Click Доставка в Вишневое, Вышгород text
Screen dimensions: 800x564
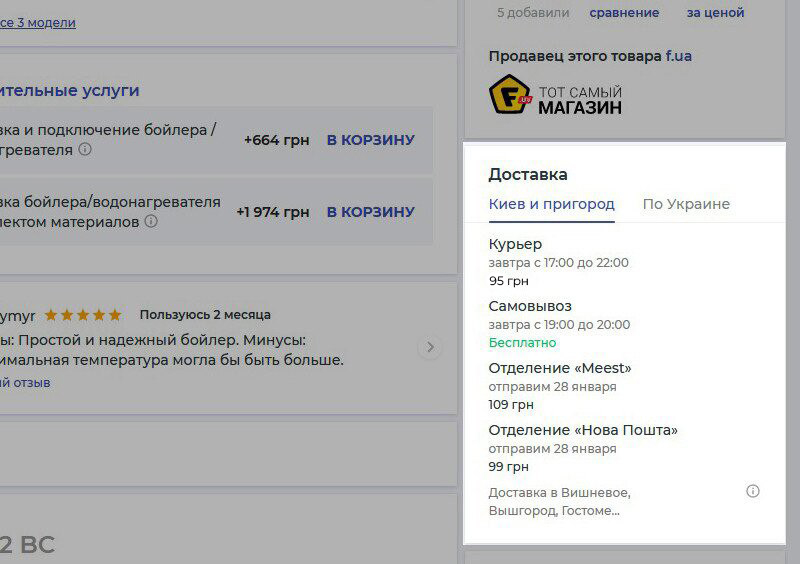559,501
